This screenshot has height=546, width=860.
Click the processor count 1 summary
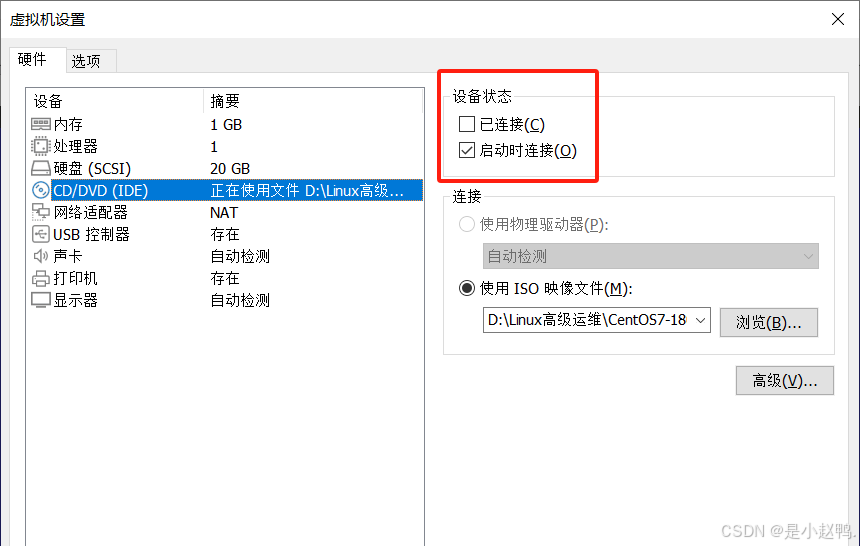pyautogui.click(x=214, y=147)
